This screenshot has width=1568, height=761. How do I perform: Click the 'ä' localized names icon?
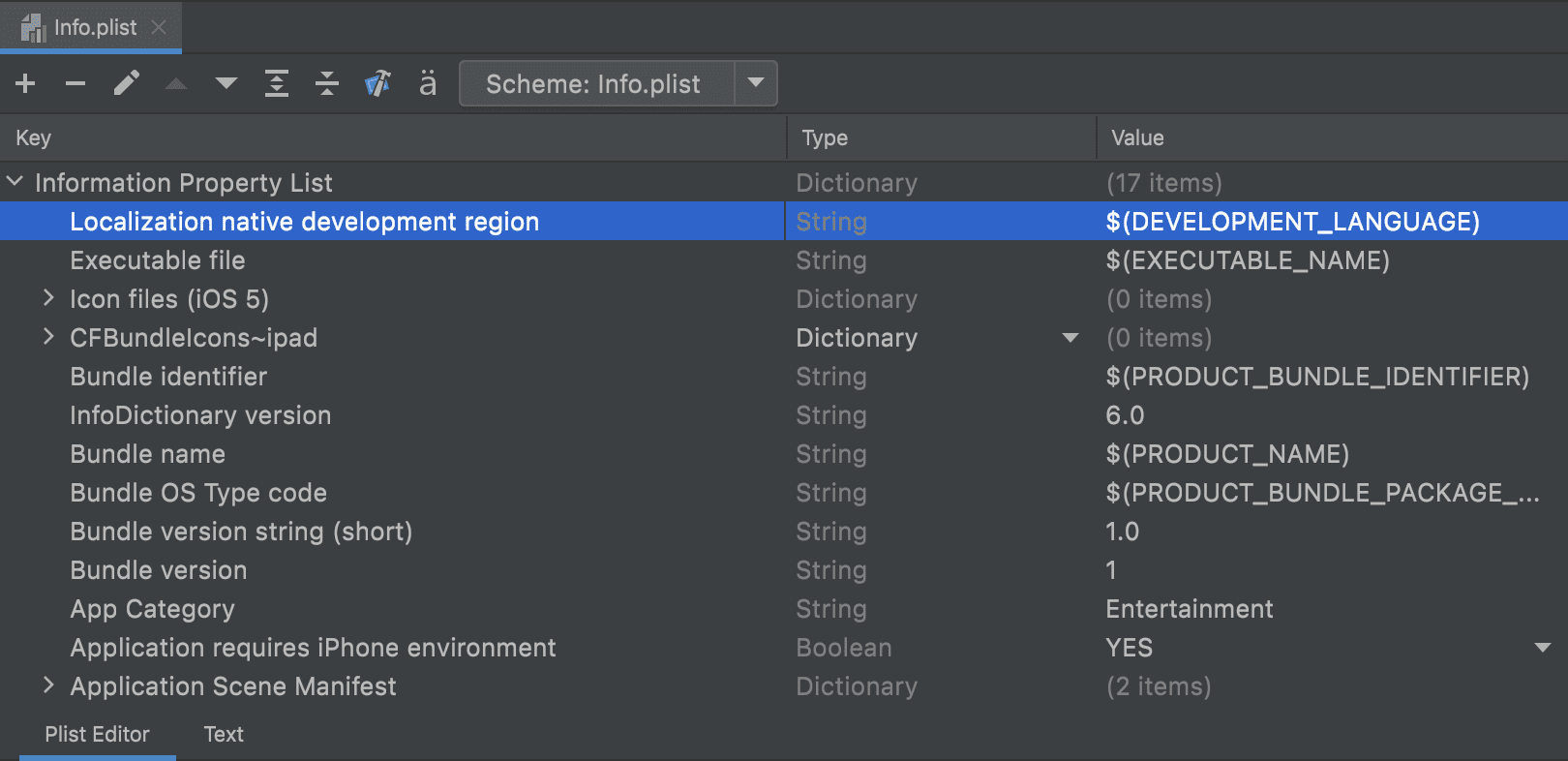tap(428, 84)
